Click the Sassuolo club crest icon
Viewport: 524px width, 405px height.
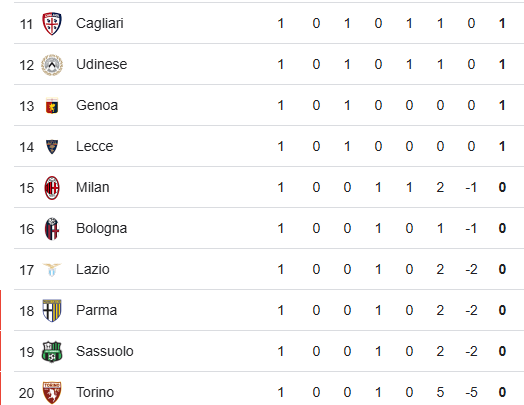(52, 352)
